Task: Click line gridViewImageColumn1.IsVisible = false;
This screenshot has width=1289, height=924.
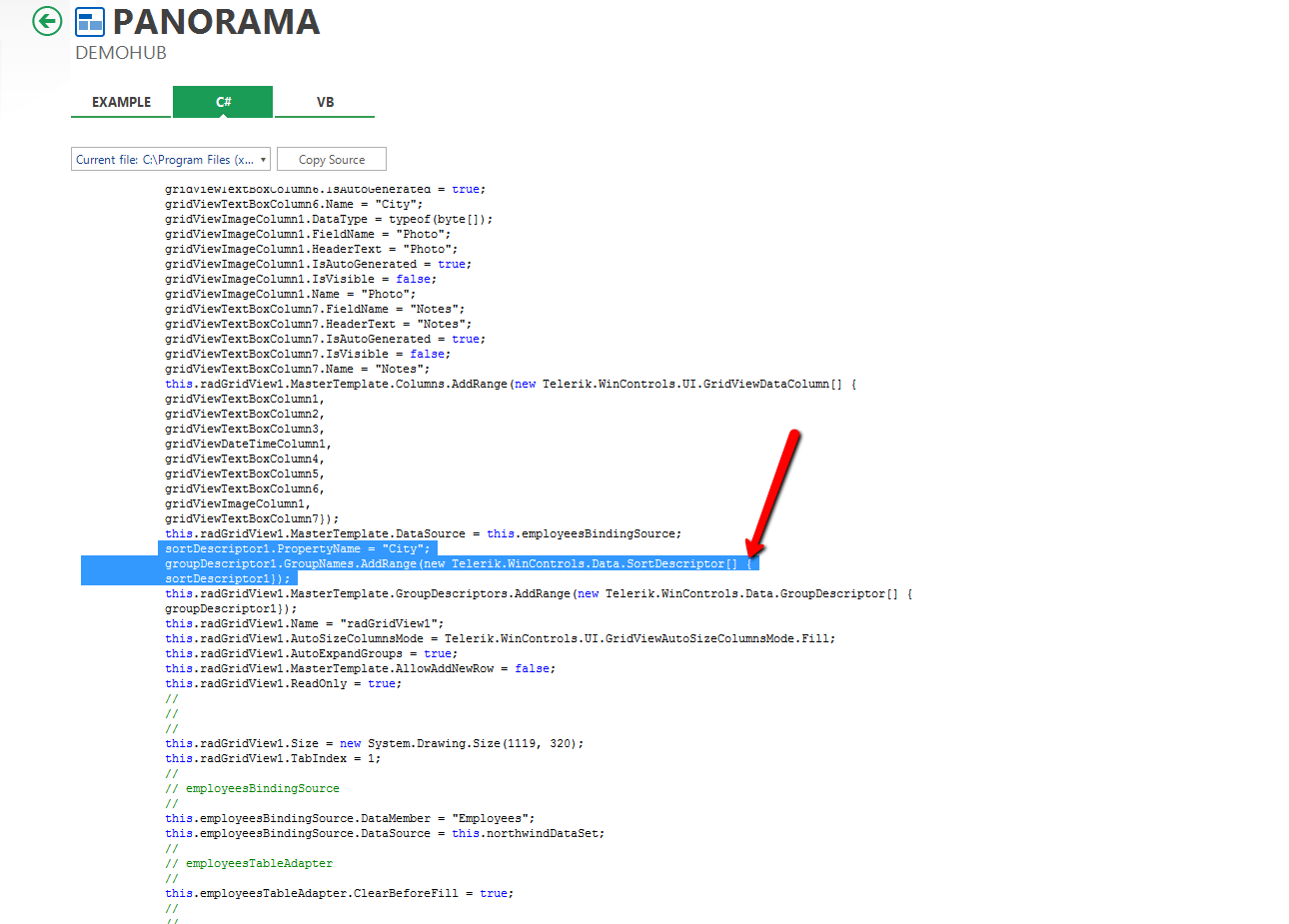Action: [x=301, y=279]
